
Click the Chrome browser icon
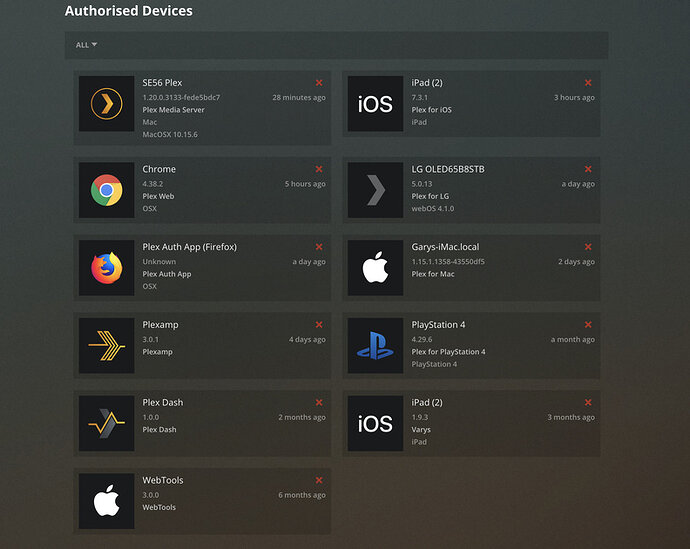pyautogui.click(x=106, y=190)
